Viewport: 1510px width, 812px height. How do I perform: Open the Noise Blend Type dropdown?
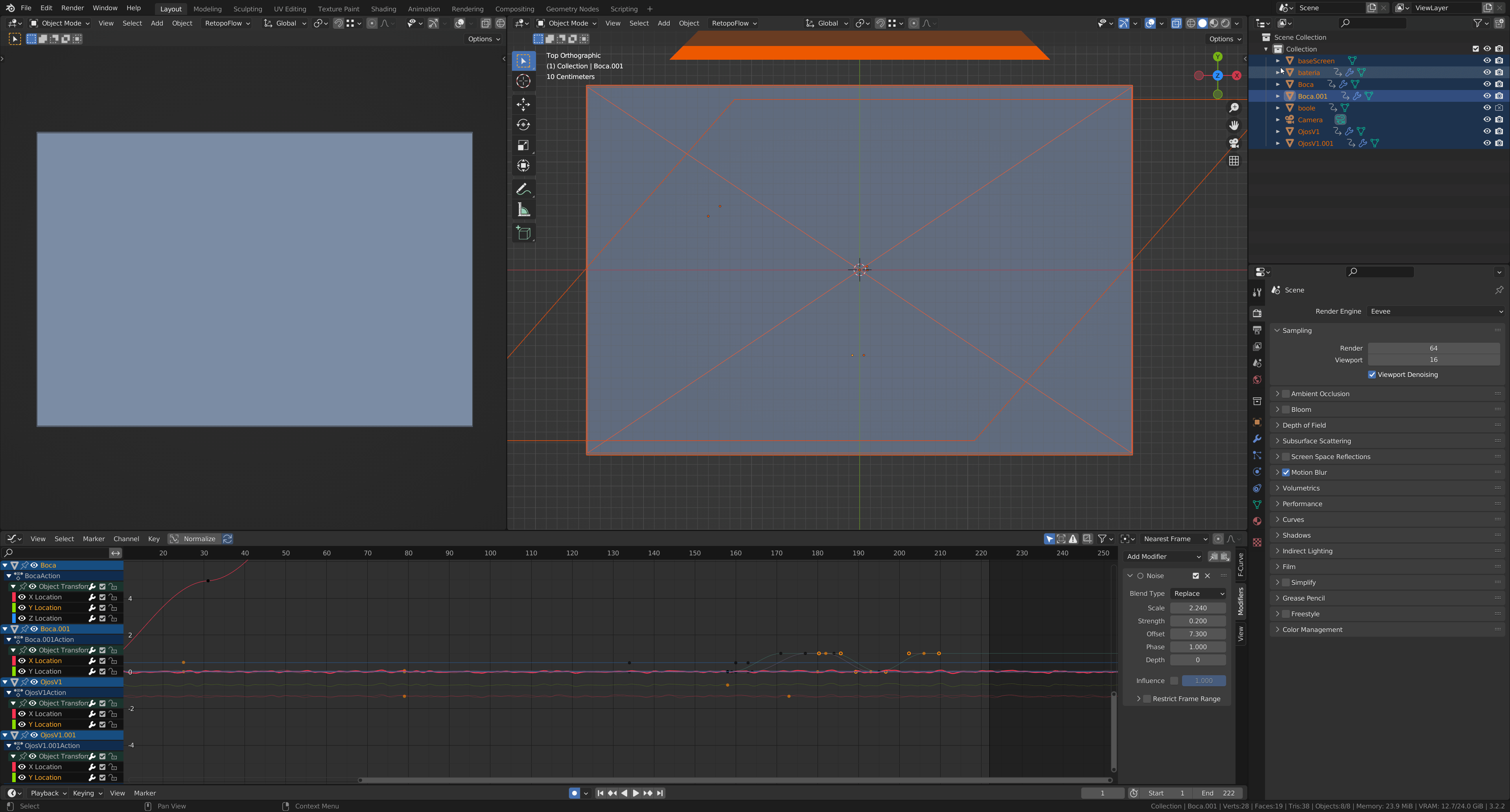(x=1197, y=593)
